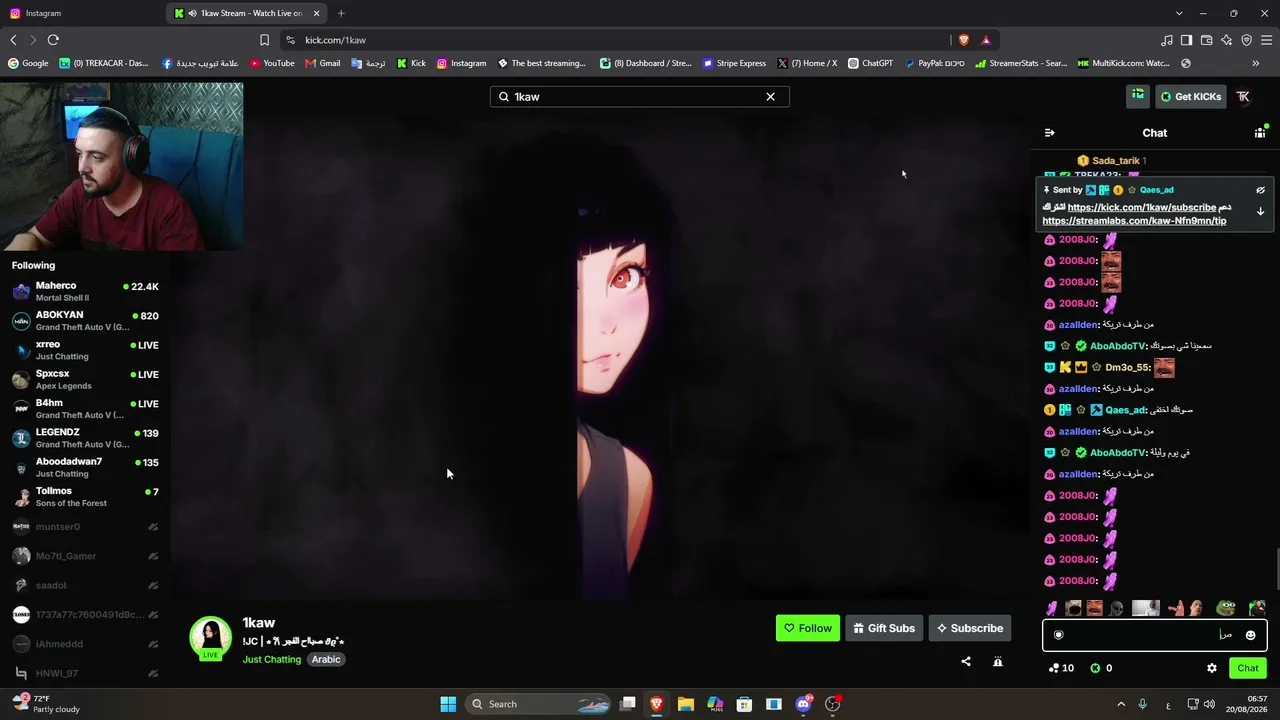Screen dimensions: 1280x720
Task: Open Tollmos channel in Following list
Action: 85,497
